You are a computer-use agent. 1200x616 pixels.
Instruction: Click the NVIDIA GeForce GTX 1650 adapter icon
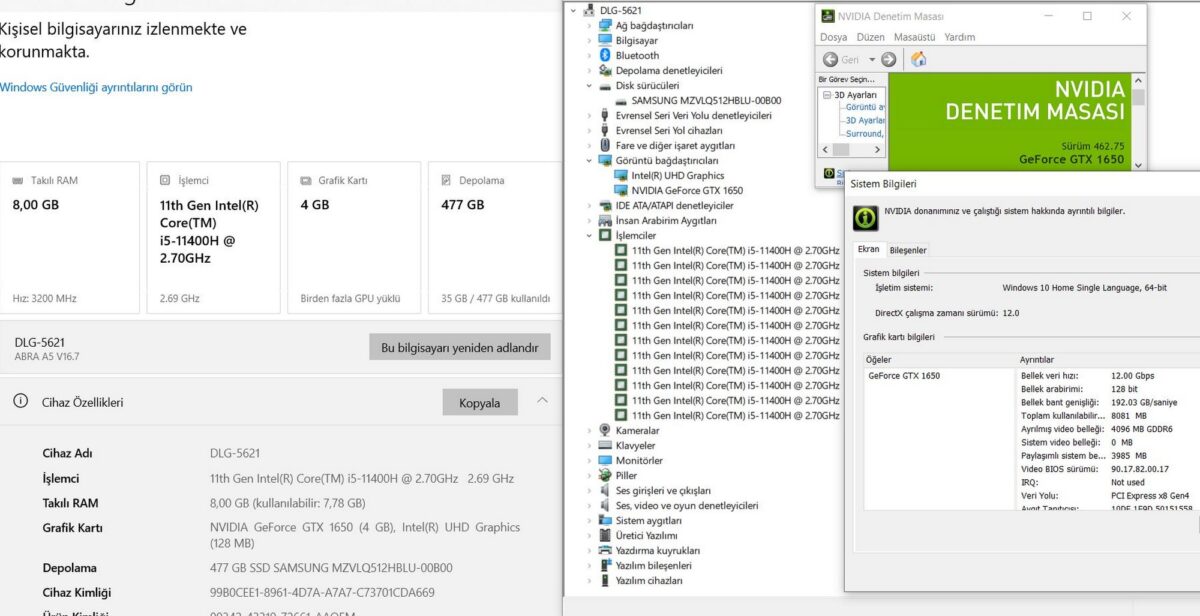coord(621,190)
